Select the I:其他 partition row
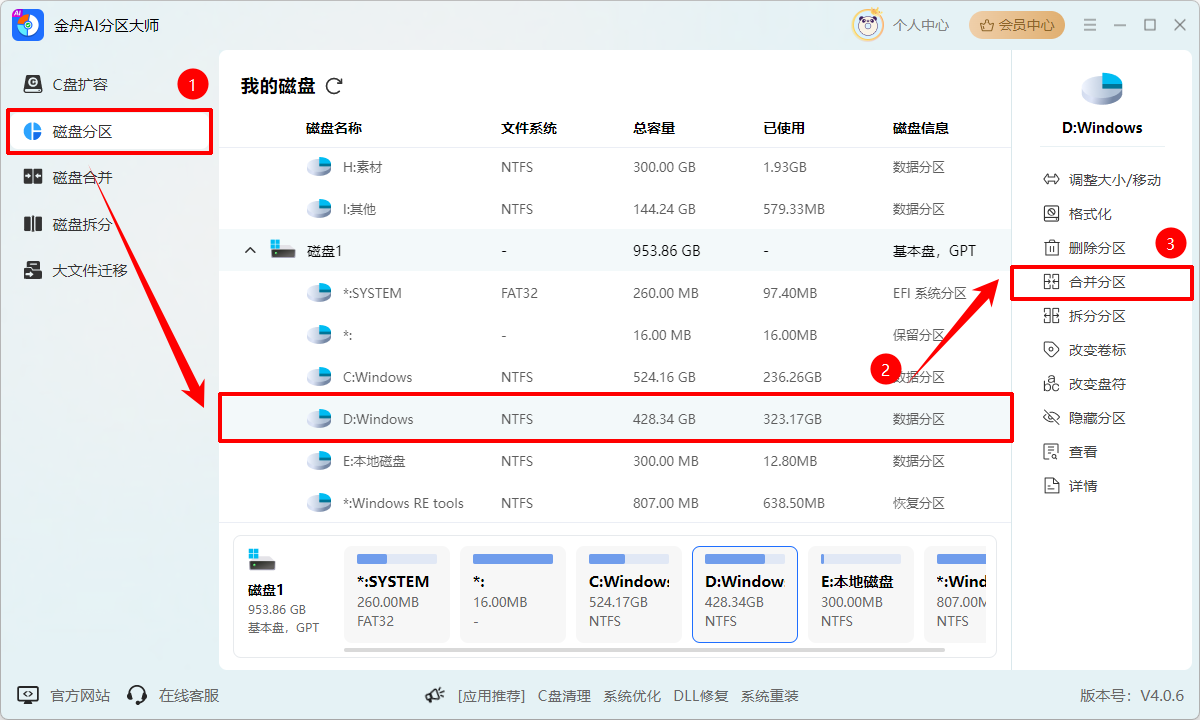This screenshot has height=720, width=1200. 615,209
